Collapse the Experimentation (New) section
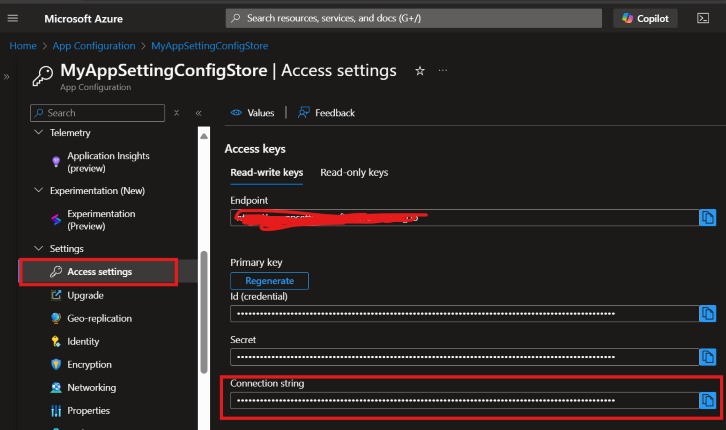 click(39, 190)
